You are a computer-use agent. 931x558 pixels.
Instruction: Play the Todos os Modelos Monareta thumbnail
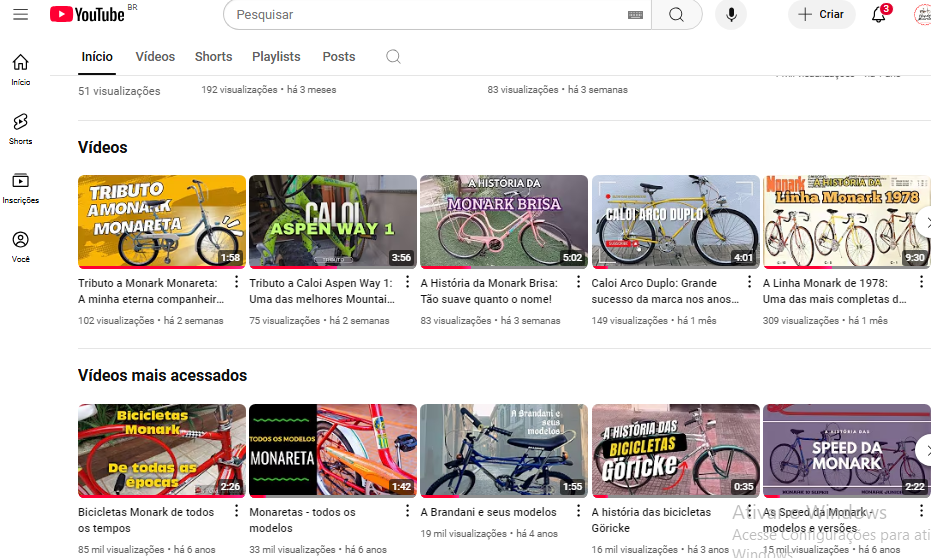[x=333, y=451]
